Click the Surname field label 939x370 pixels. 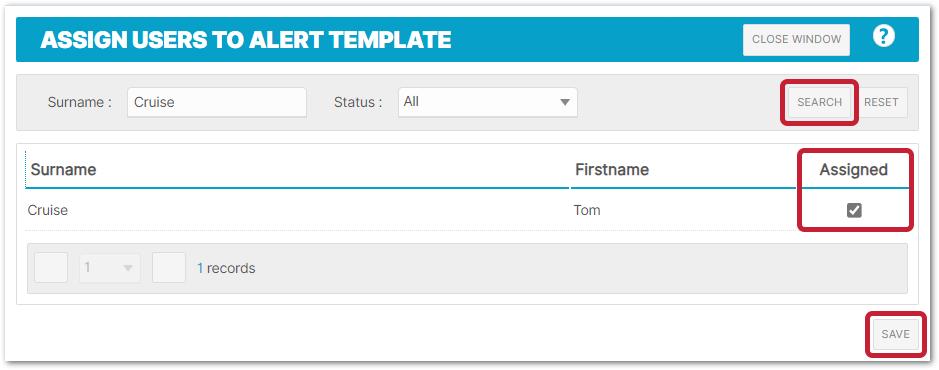click(x=80, y=102)
